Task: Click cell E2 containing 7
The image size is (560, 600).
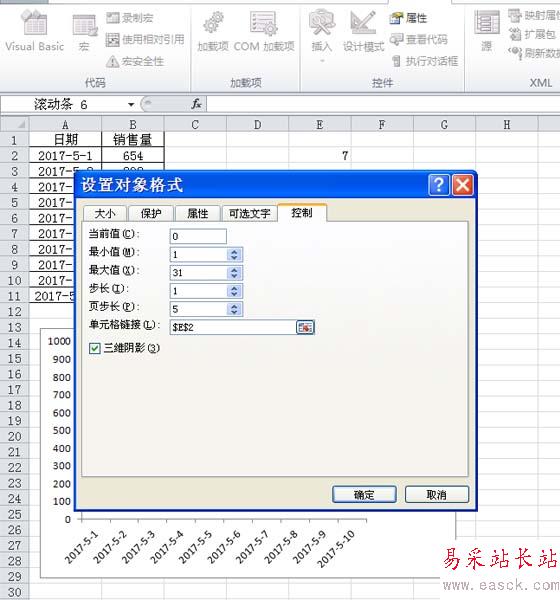Action: coord(320,155)
